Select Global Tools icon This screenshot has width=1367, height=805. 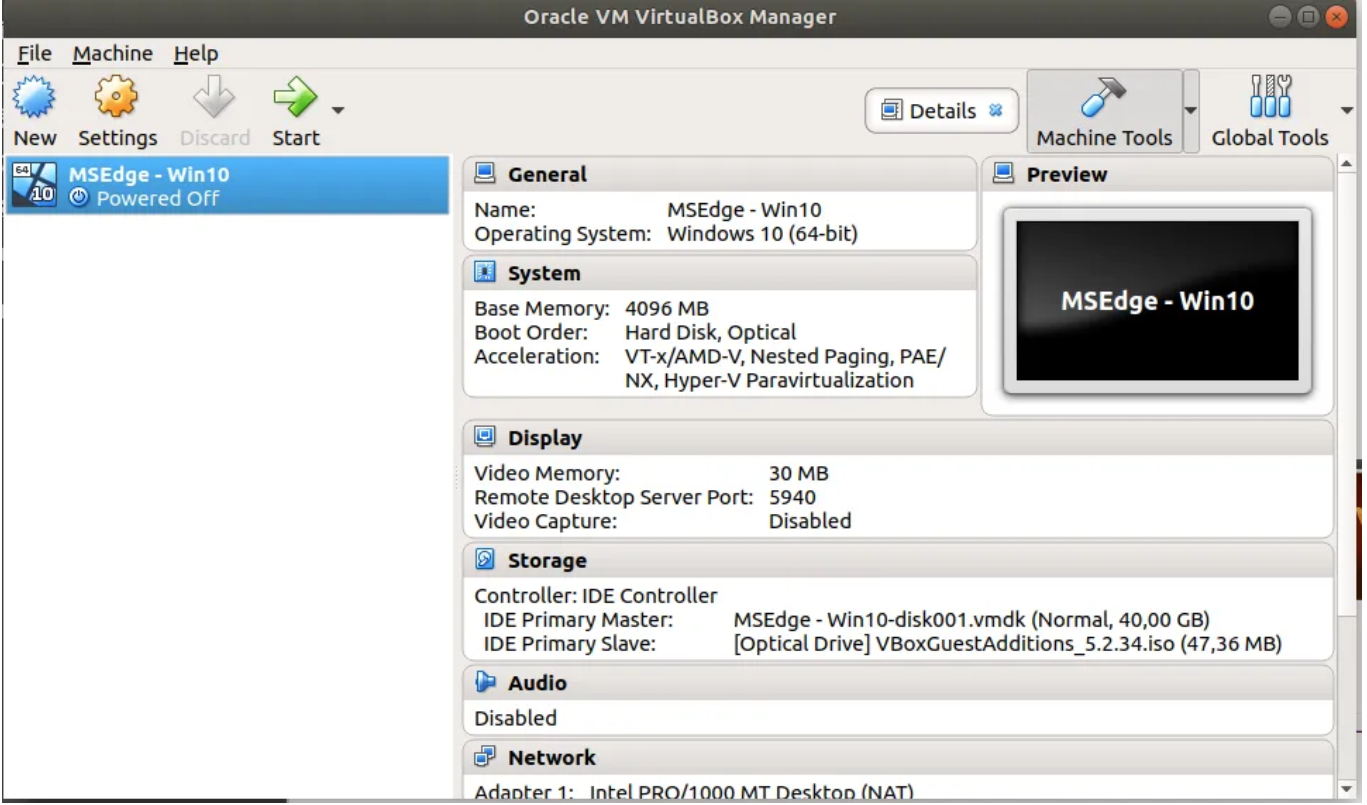tap(1270, 98)
